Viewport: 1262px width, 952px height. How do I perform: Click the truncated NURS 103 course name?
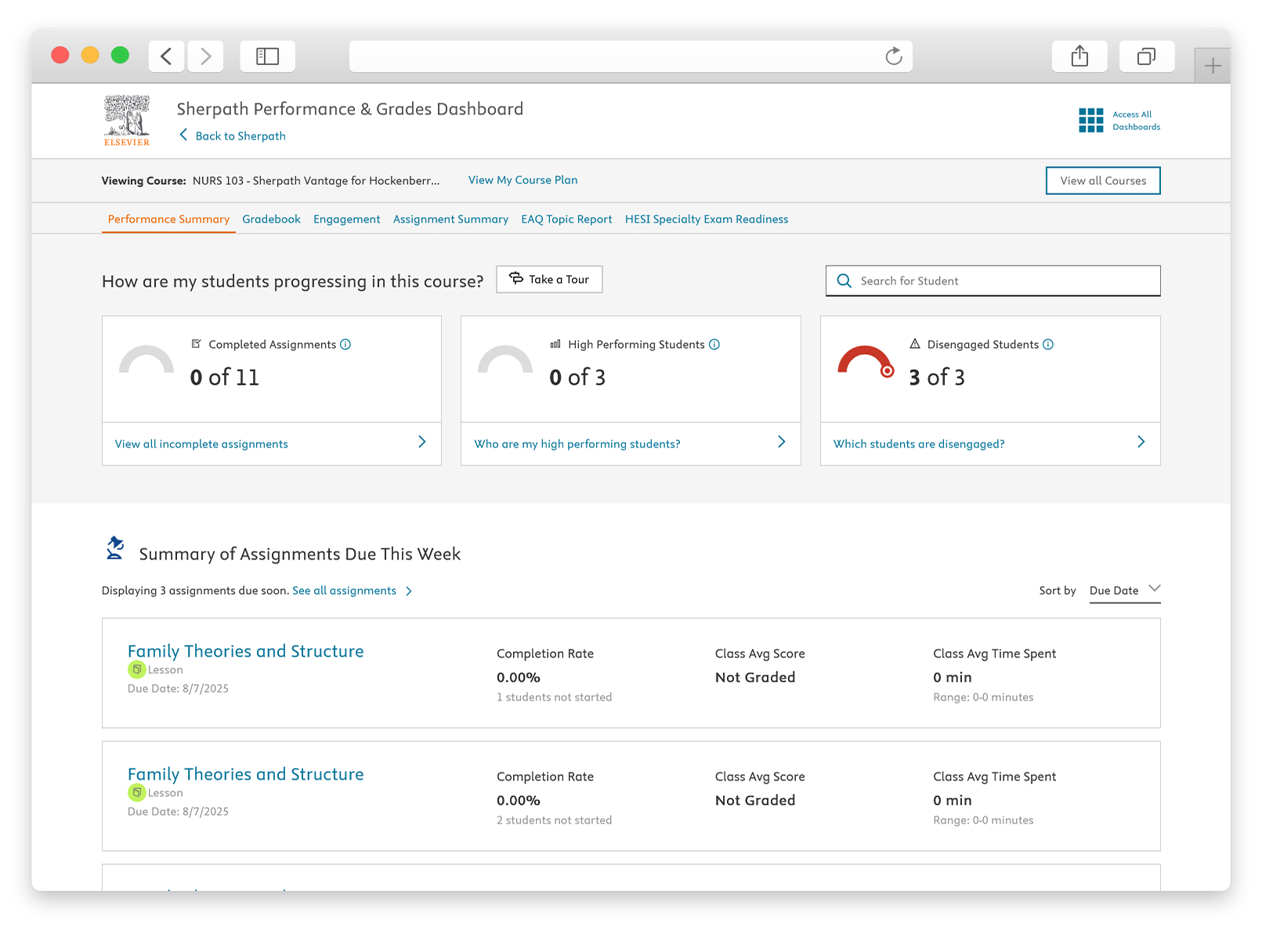[316, 181]
